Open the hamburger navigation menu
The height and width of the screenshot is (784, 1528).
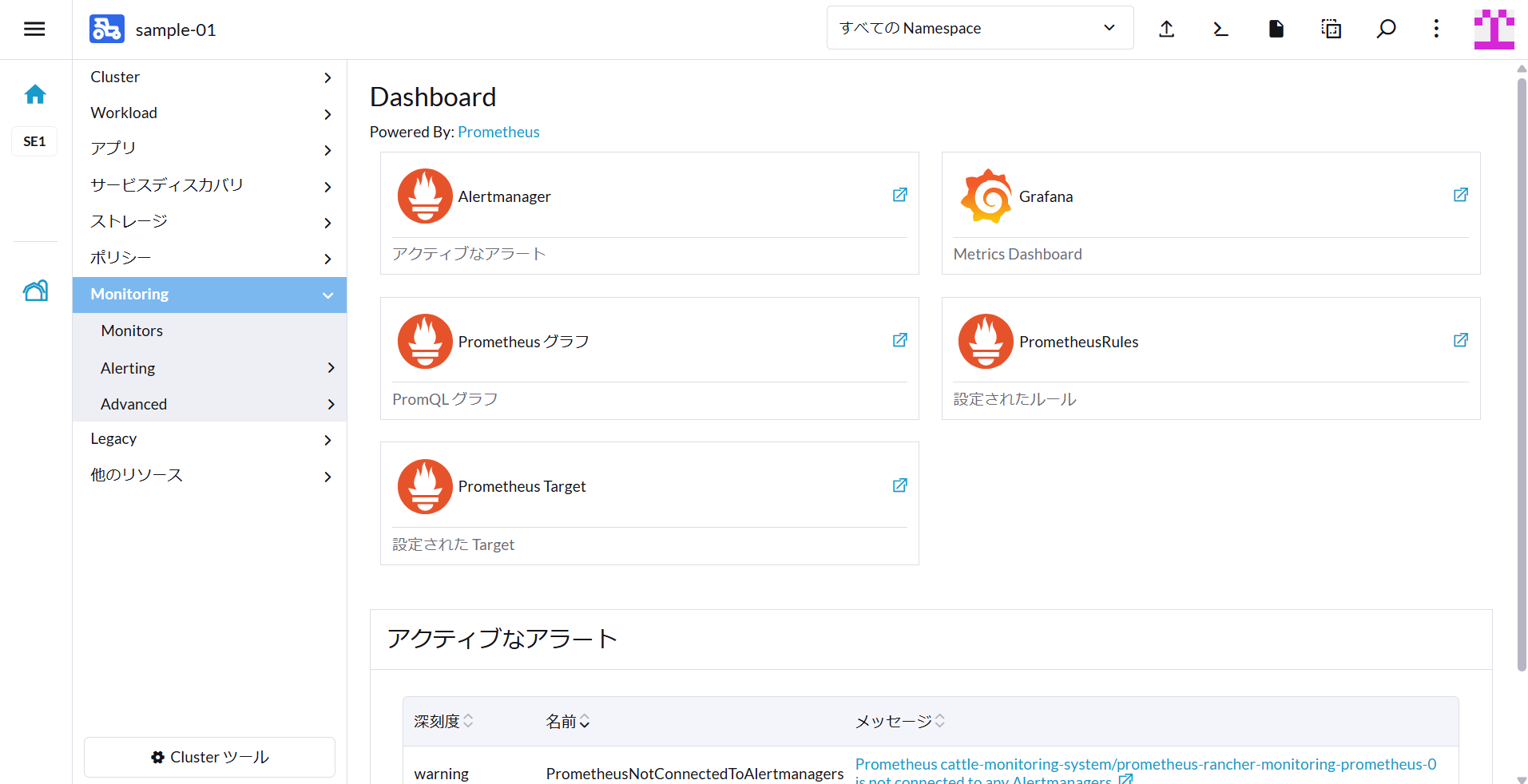point(34,30)
